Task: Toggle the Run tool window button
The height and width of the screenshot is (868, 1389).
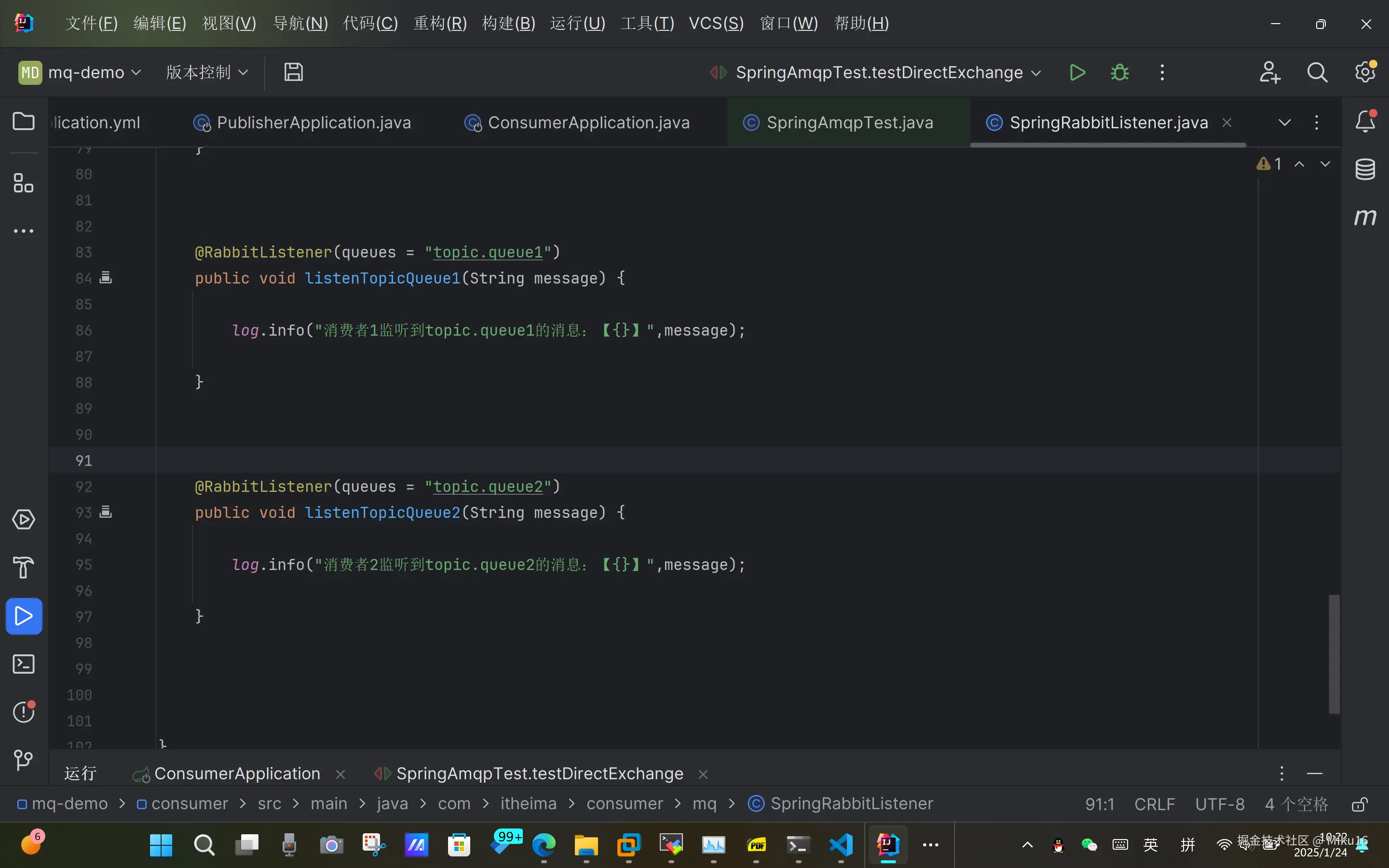Action: click(24, 616)
